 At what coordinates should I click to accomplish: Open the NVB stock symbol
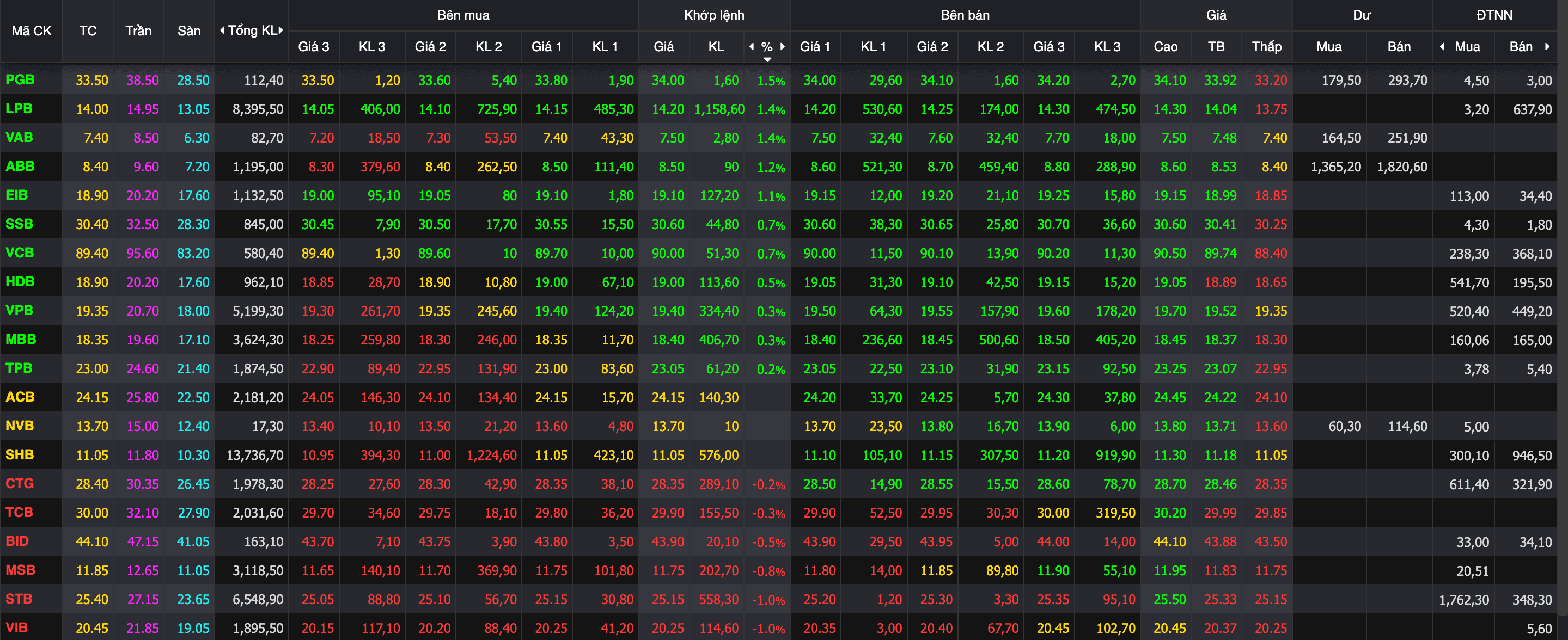(x=20, y=426)
